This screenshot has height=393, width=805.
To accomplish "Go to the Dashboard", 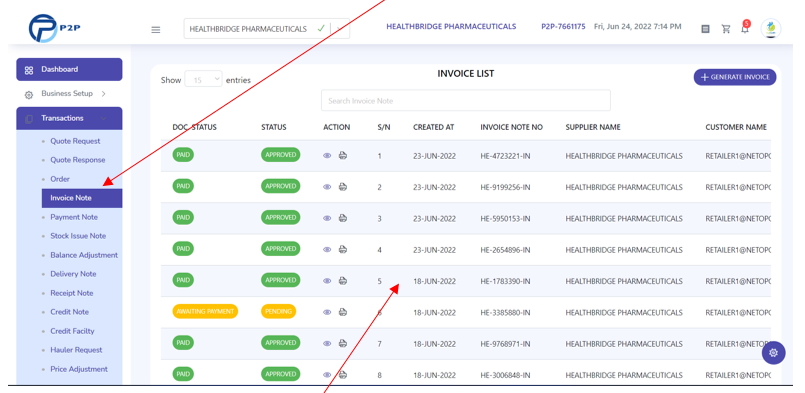I will pyautogui.click(x=69, y=69).
